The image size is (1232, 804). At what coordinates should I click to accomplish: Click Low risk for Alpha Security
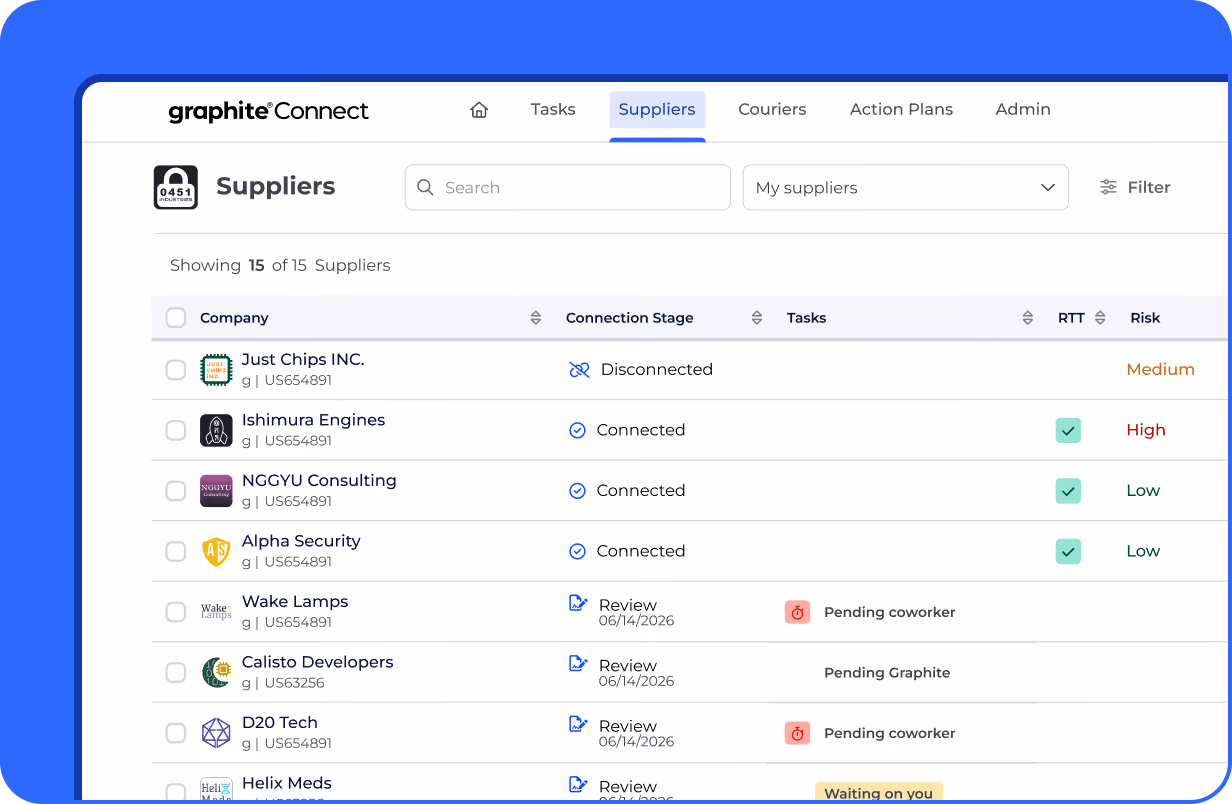[x=1143, y=551]
